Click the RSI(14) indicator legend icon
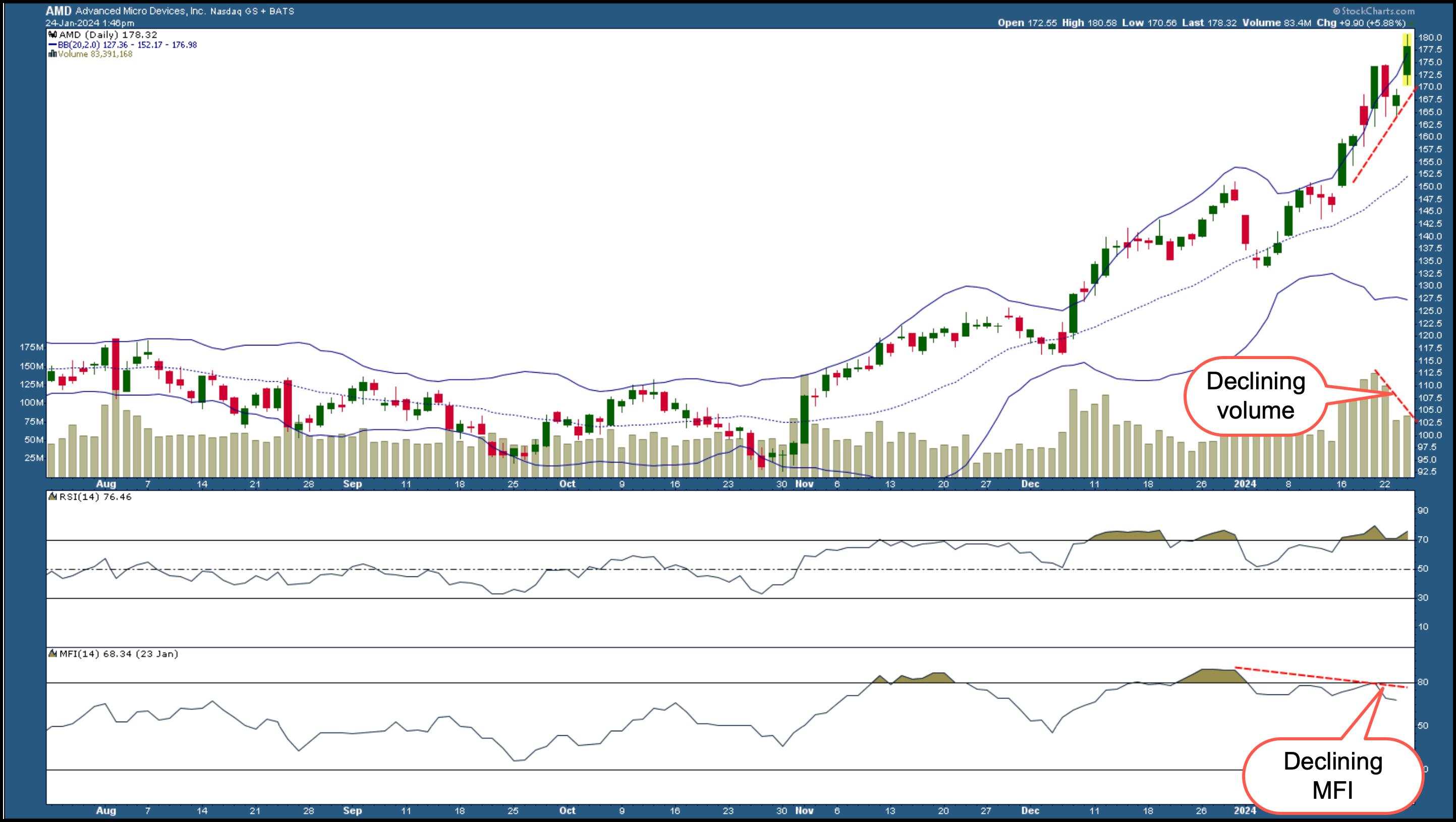This screenshot has height=822, width=1456. click(x=53, y=497)
